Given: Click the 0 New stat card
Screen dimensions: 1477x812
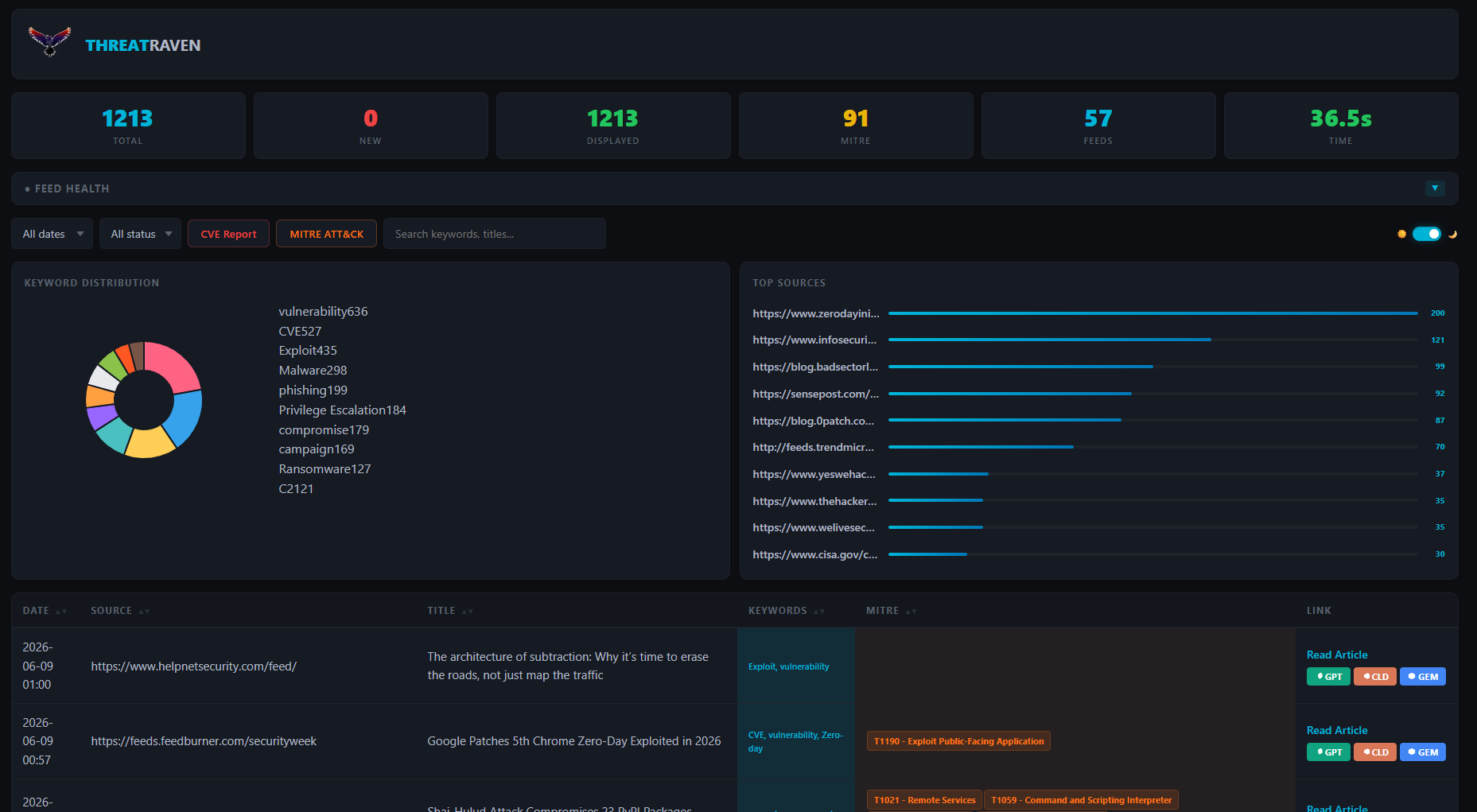Looking at the screenshot, I should point(371,126).
